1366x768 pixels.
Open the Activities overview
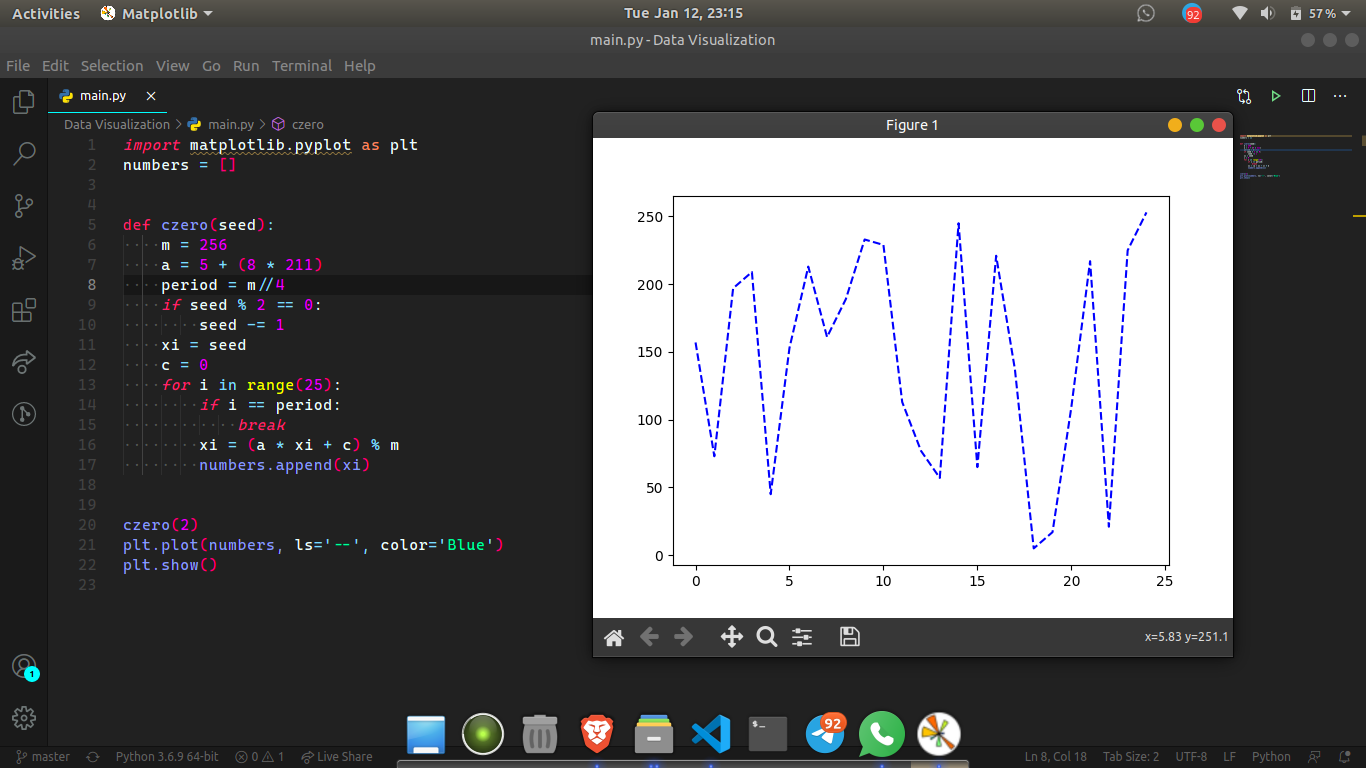46,14
